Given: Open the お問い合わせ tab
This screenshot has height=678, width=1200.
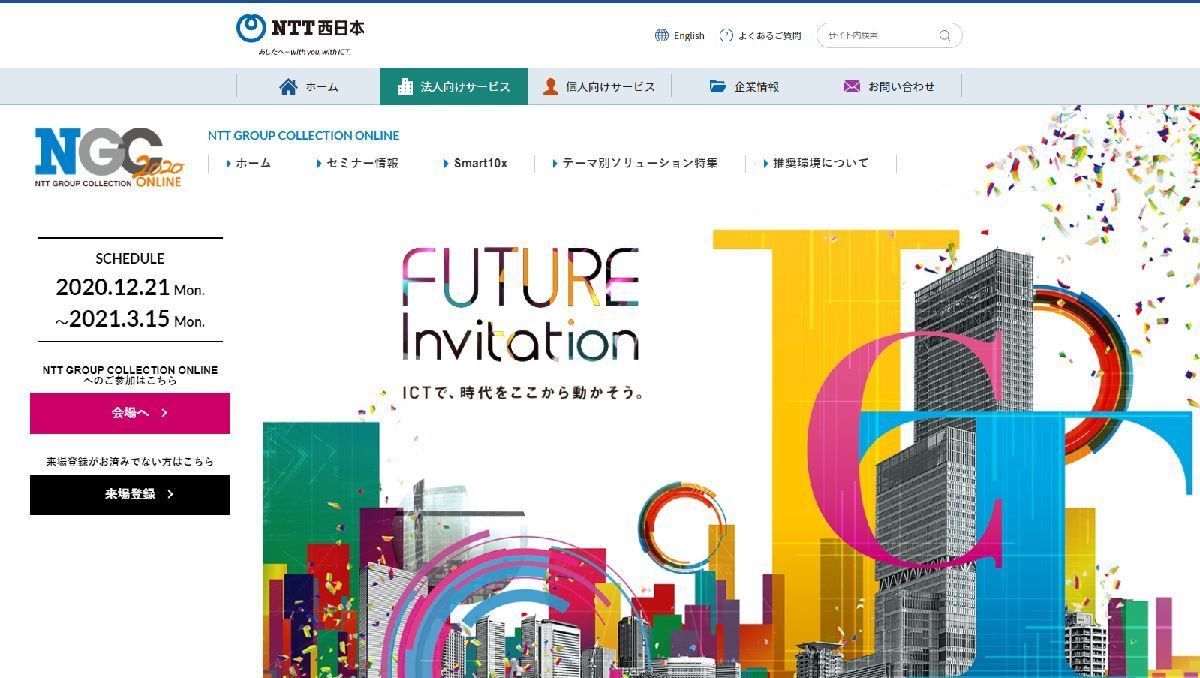Looking at the screenshot, I should pos(889,87).
